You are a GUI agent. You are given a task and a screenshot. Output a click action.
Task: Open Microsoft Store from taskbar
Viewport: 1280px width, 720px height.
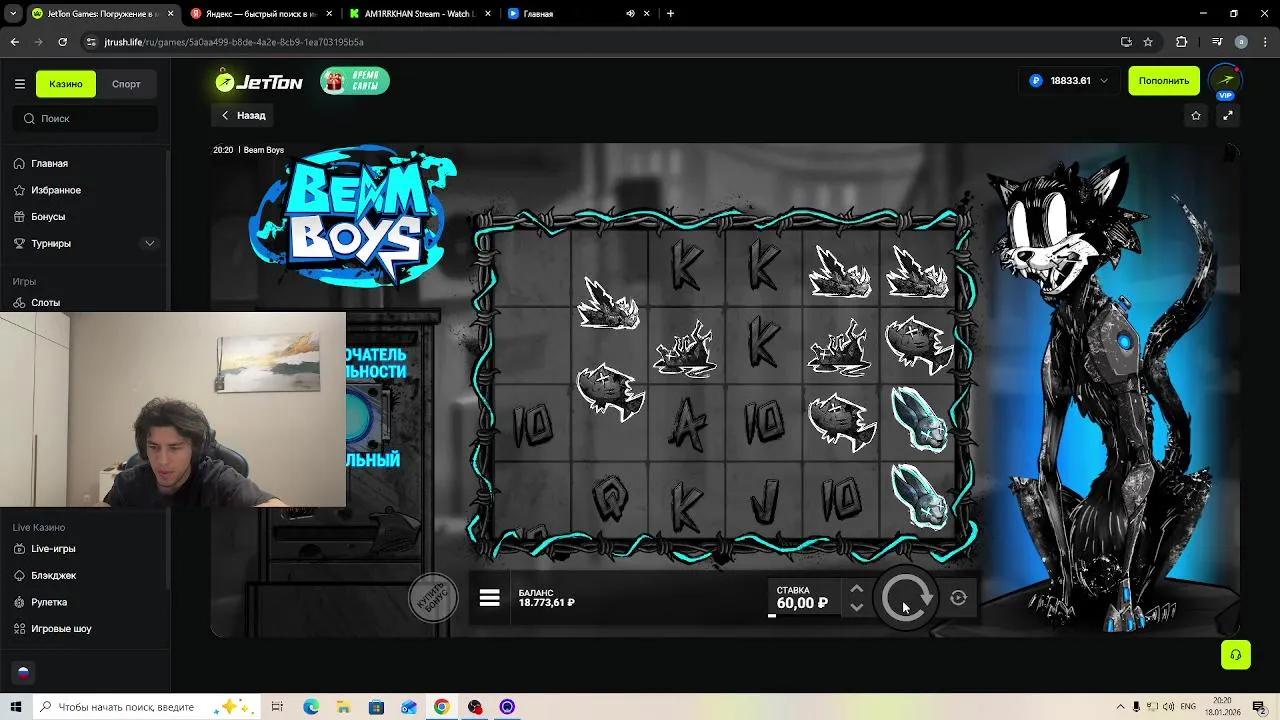point(376,707)
